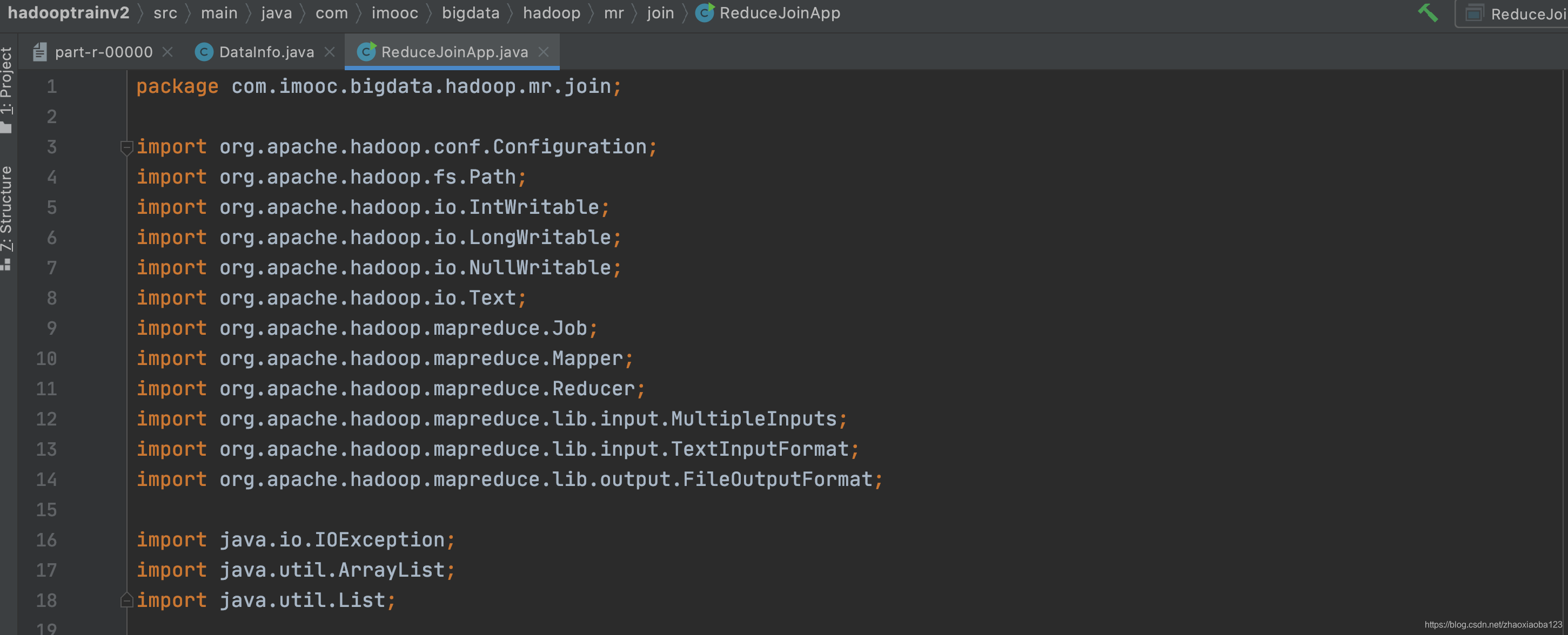Click TextInputFormat in the line 13 import
Viewport: 1568px width, 635px height.
point(760,449)
